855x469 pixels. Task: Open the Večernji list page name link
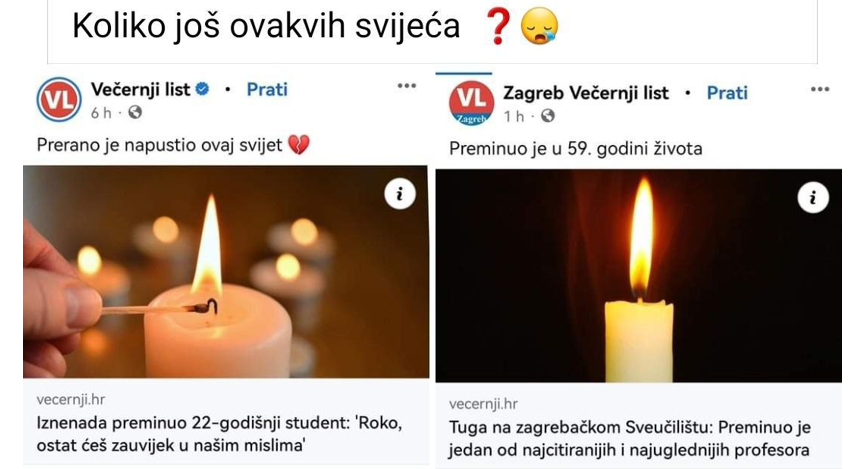(x=140, y=89)
